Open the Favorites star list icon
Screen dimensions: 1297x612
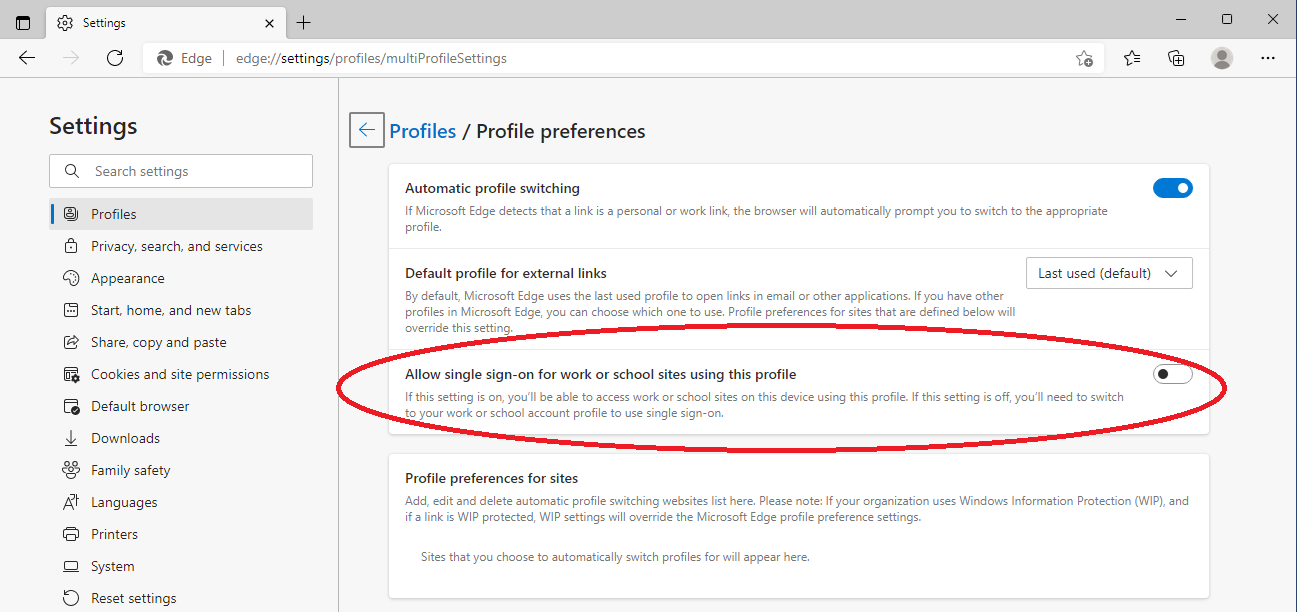click(x=1131, y=58)
